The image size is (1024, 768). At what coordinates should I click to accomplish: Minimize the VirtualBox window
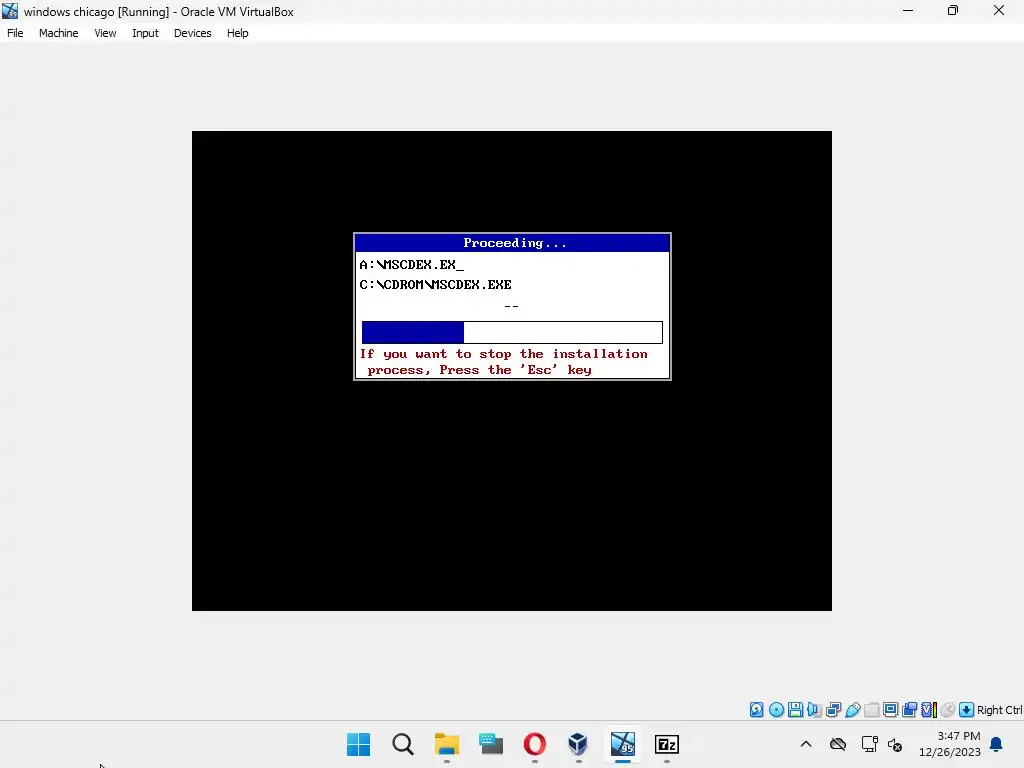[908, 10]
